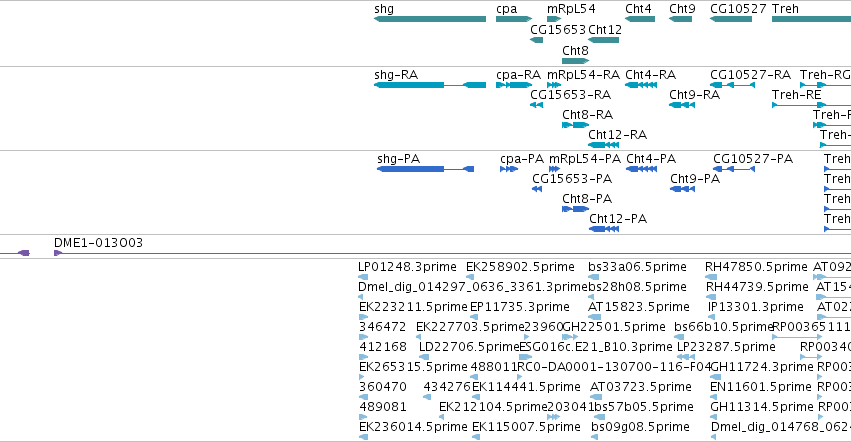851x442 pixels.
Task: Open the CG10527 gene feature
Action: [731, 19]
